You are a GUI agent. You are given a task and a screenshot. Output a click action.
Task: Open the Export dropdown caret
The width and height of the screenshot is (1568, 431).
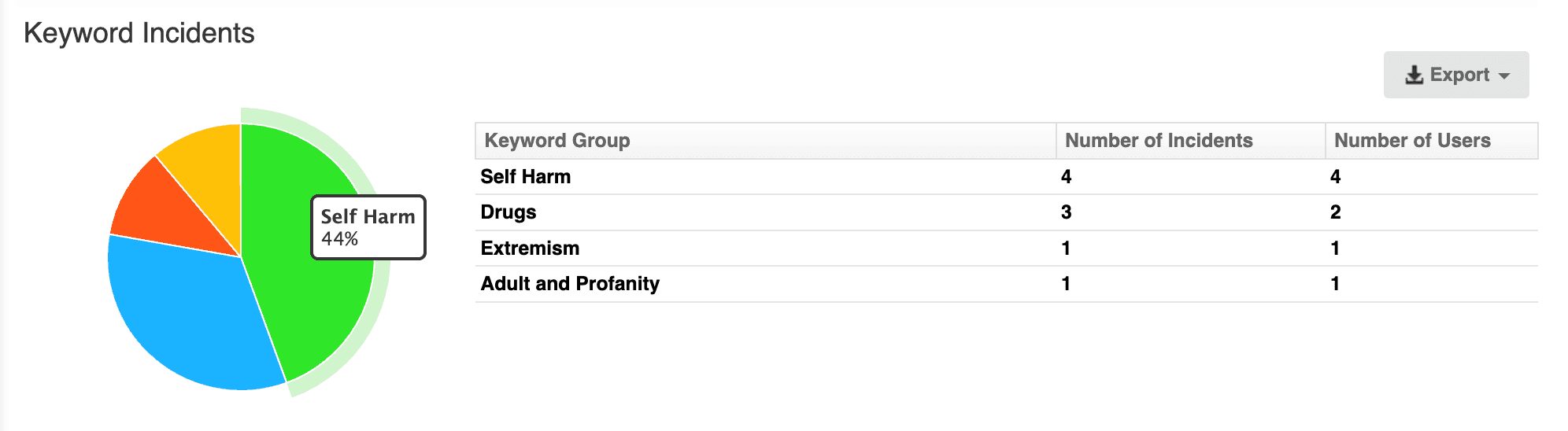pyautogui.click(x=1504, y=76)
